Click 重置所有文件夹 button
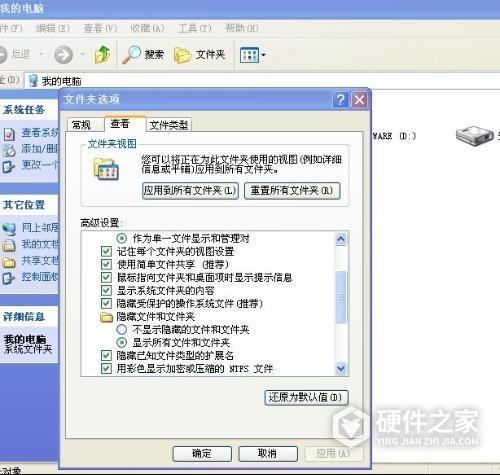 click(x=292, y=191)
